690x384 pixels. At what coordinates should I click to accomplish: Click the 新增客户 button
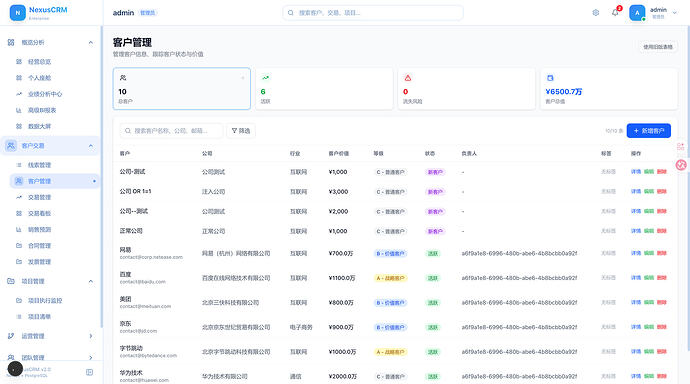click(x=649, y=131)
